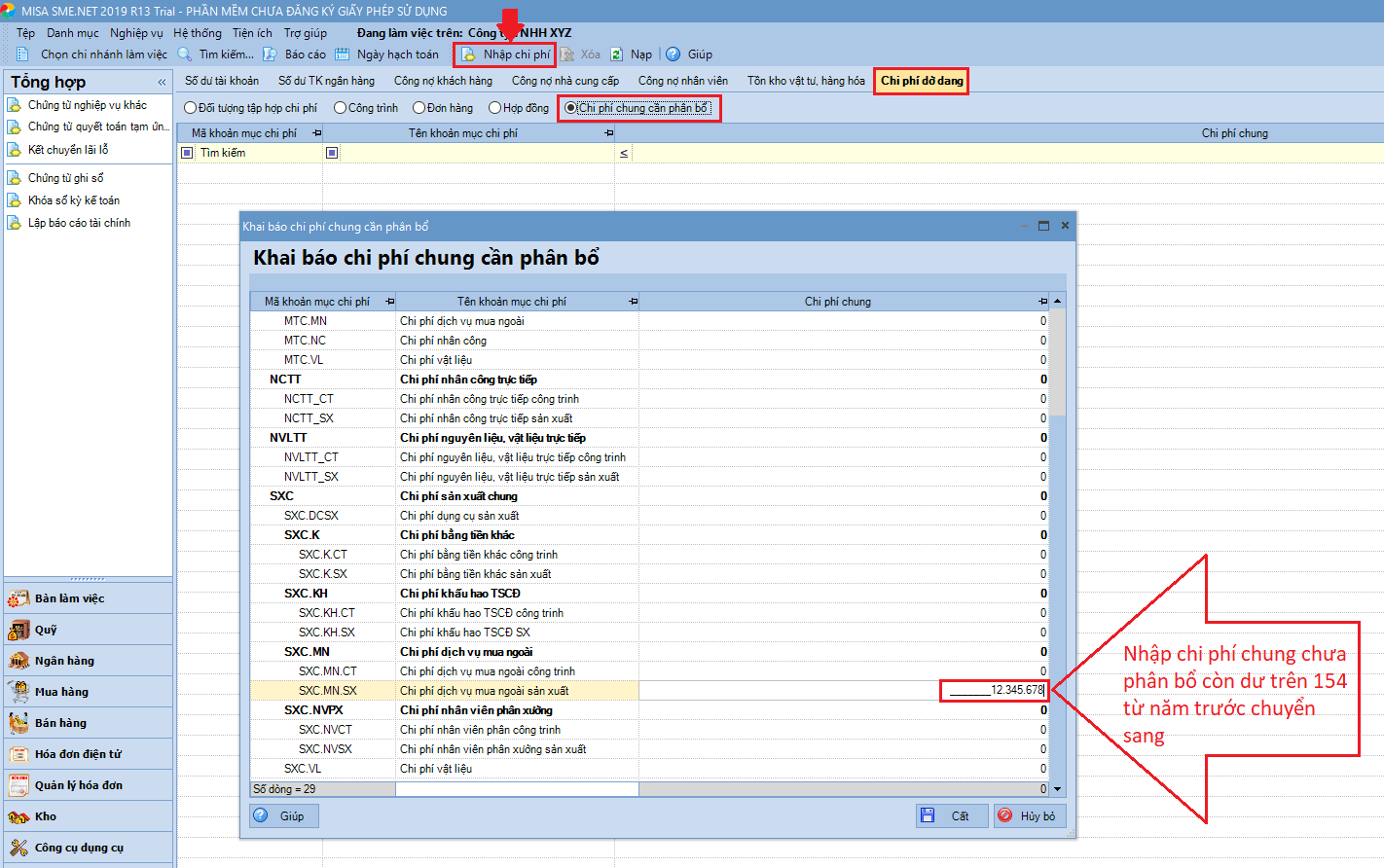The image size is (1384, 868).
Task: Select the Đơn hàng radio button
Action: pyautogui.click(x=419, y=108)
